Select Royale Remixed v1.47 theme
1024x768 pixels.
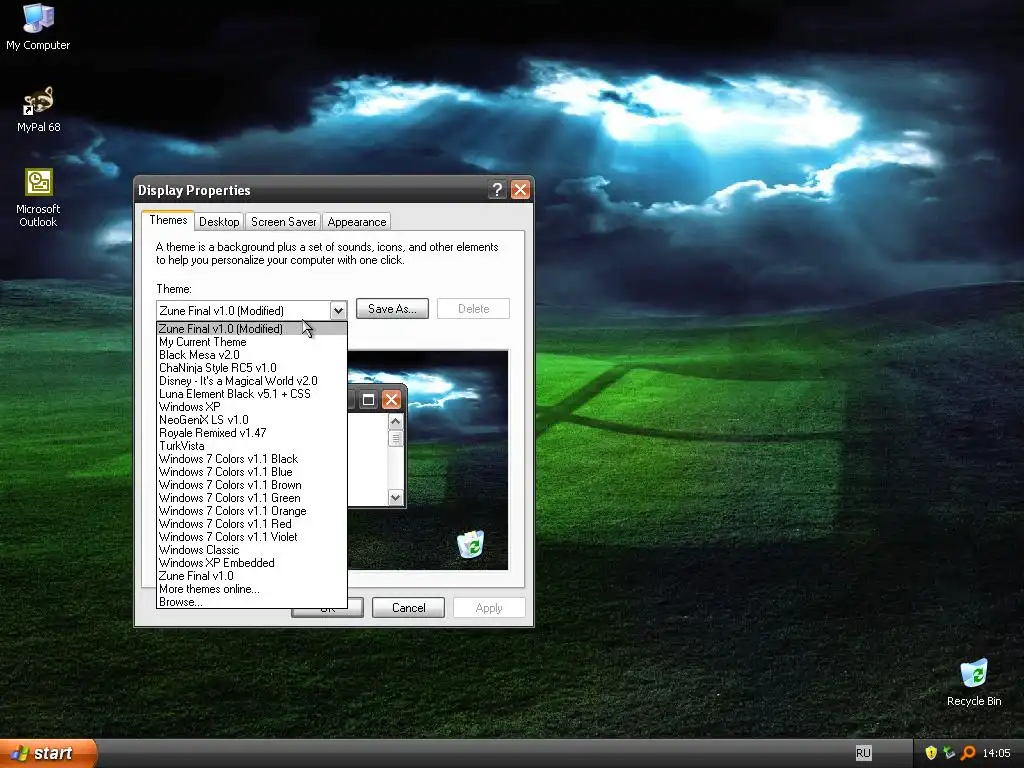tap(251, 433)
